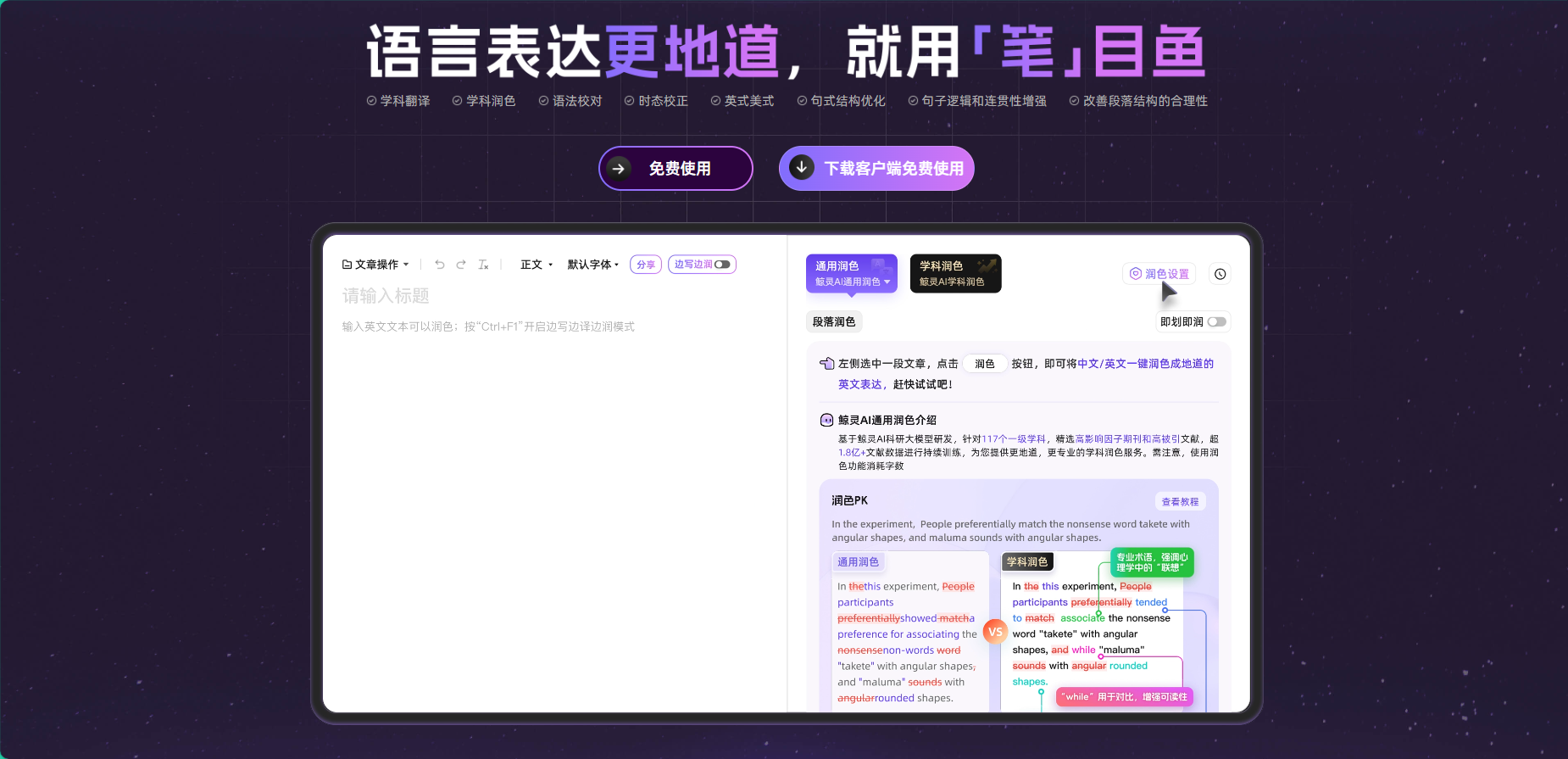Image resolution: width=1568 pixels, height=759 pixels.
Task: Click the 学科润色 label in 润色PK
Action: click(x=1027, y=562)
